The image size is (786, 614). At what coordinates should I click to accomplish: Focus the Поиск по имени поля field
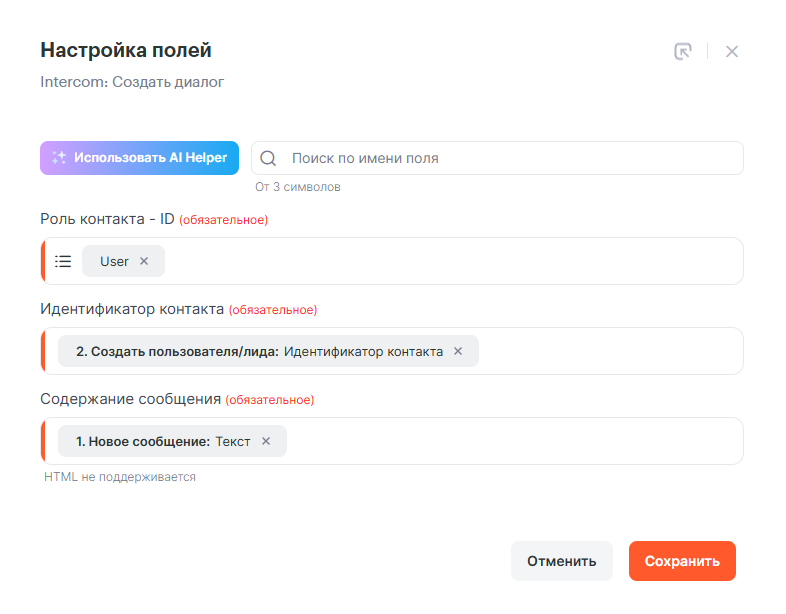pos(510,158)
